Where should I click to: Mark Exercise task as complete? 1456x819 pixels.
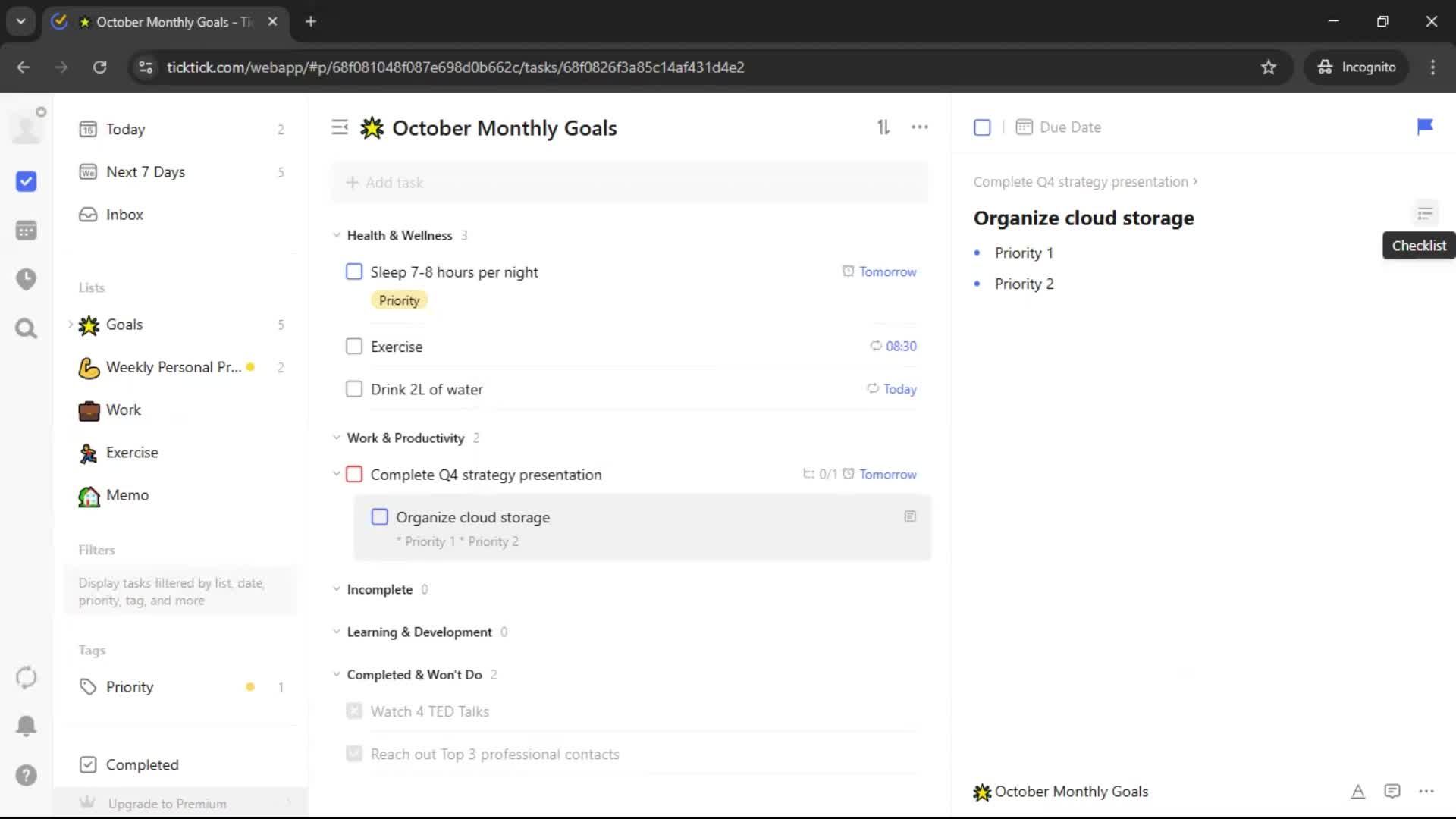point(354,347)
